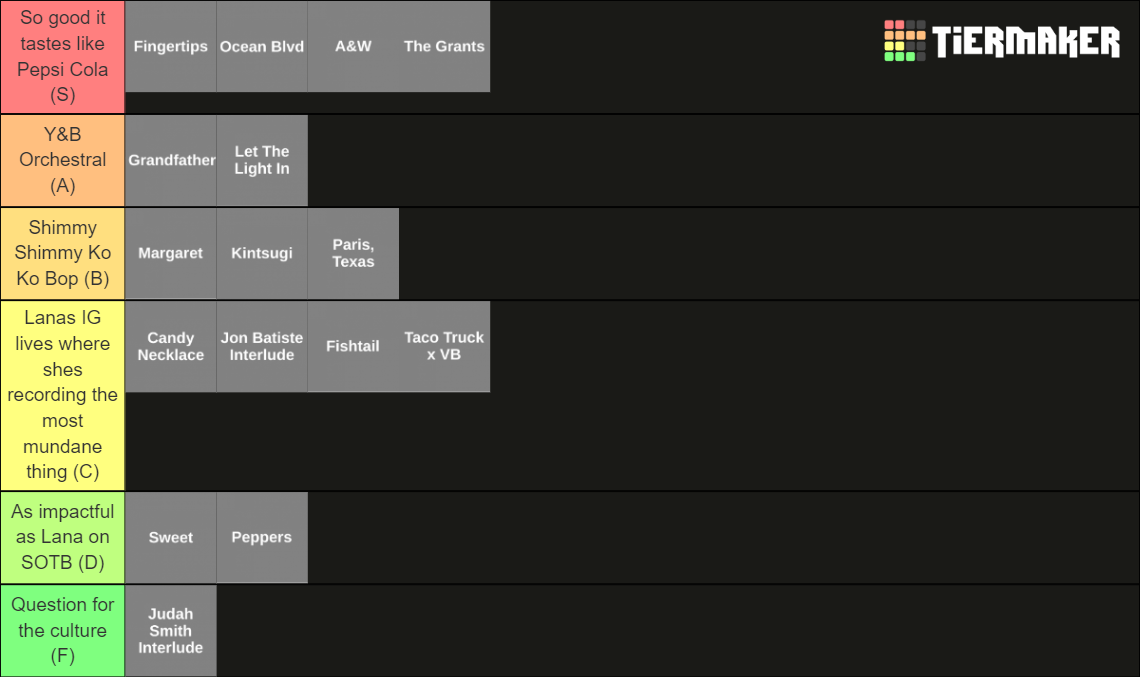Click the yellow Lanas IG lives label

(63, 395)
